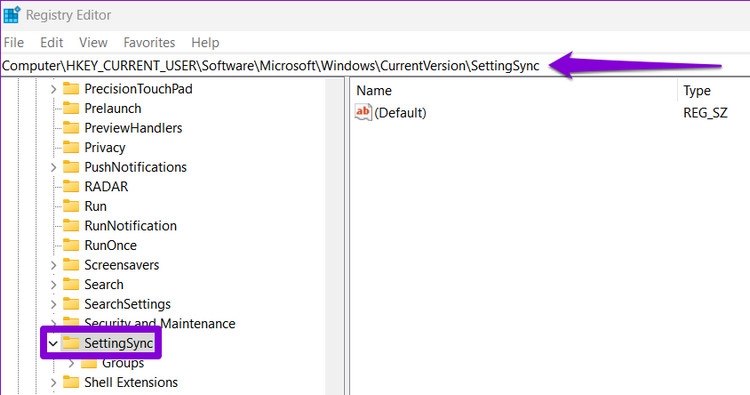The image size is (750, 395).
Task: Select the Run folder icon
Action: click(x=71, y=206)
